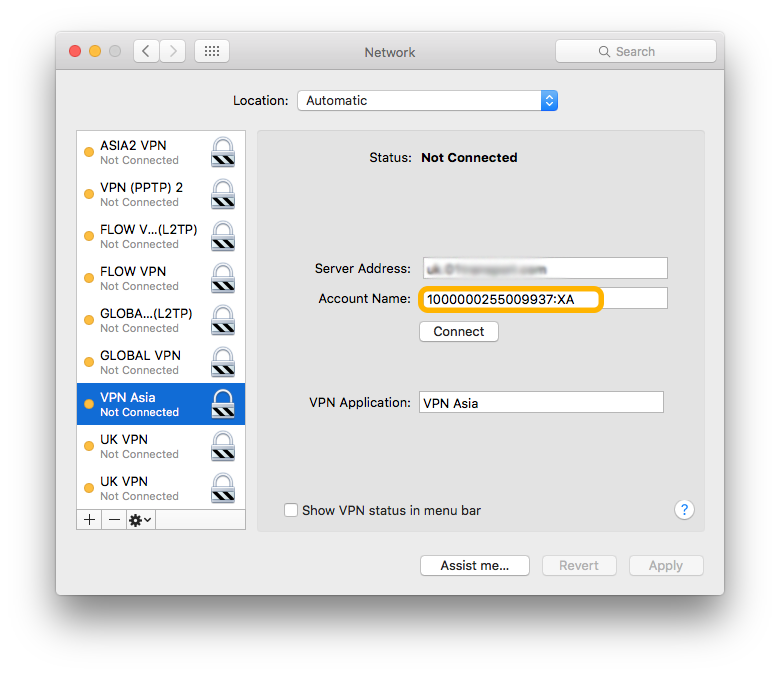Click the lock icon beside GLOBAL VPN
Viewport: 780px width, 675px height.
pyautogui.click(x=223, y=362)
